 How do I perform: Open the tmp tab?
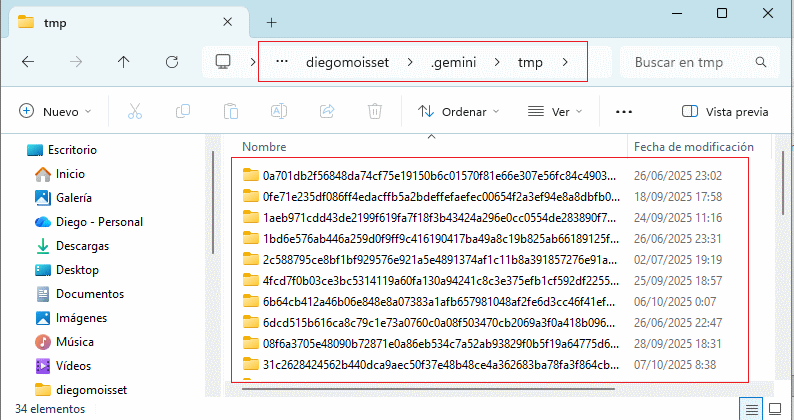(x=120, y=22)
